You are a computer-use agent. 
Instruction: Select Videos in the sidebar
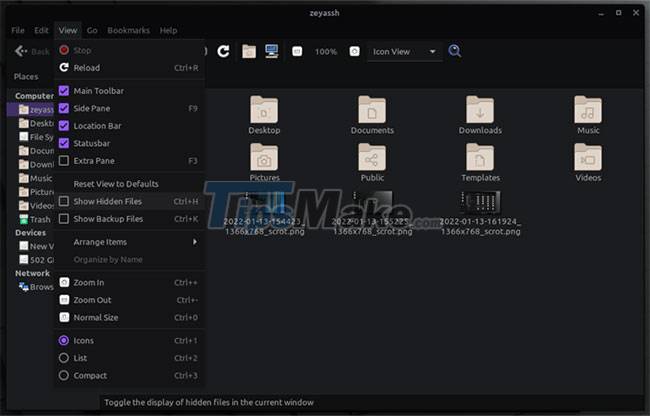[x=36, y=206]
